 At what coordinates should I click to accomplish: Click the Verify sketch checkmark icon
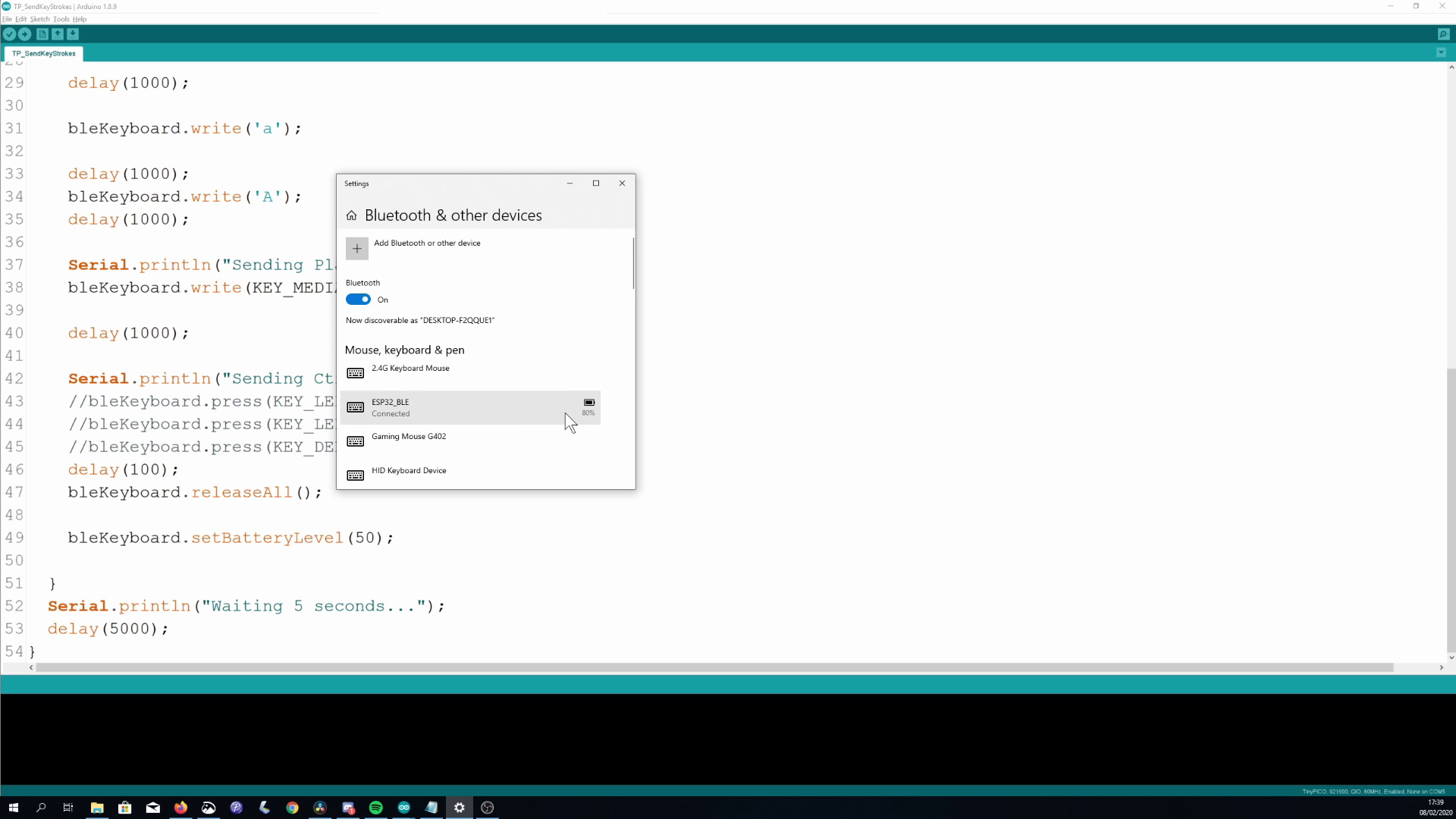(9, 34)
